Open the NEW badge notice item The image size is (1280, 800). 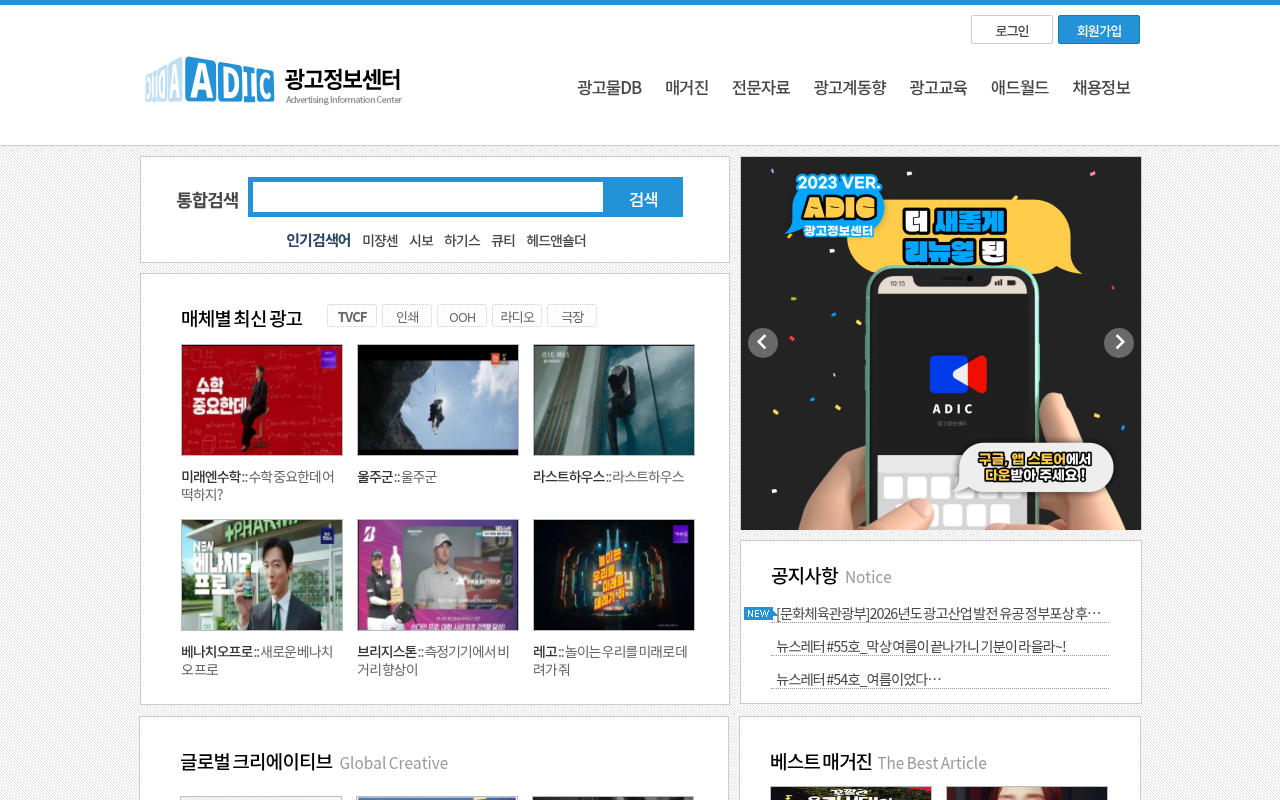[x=938, y=613]
